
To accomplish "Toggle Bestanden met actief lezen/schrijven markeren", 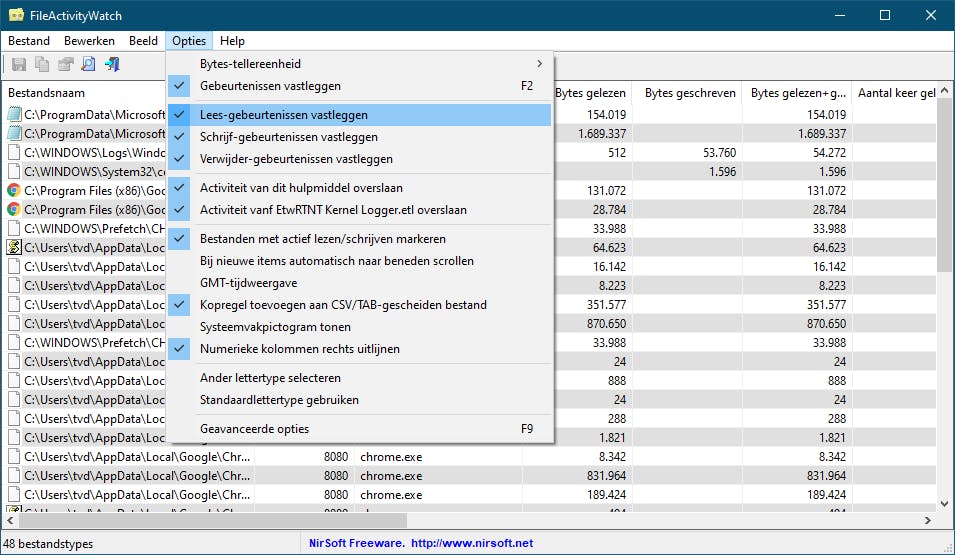I will (x=359, y=239).
